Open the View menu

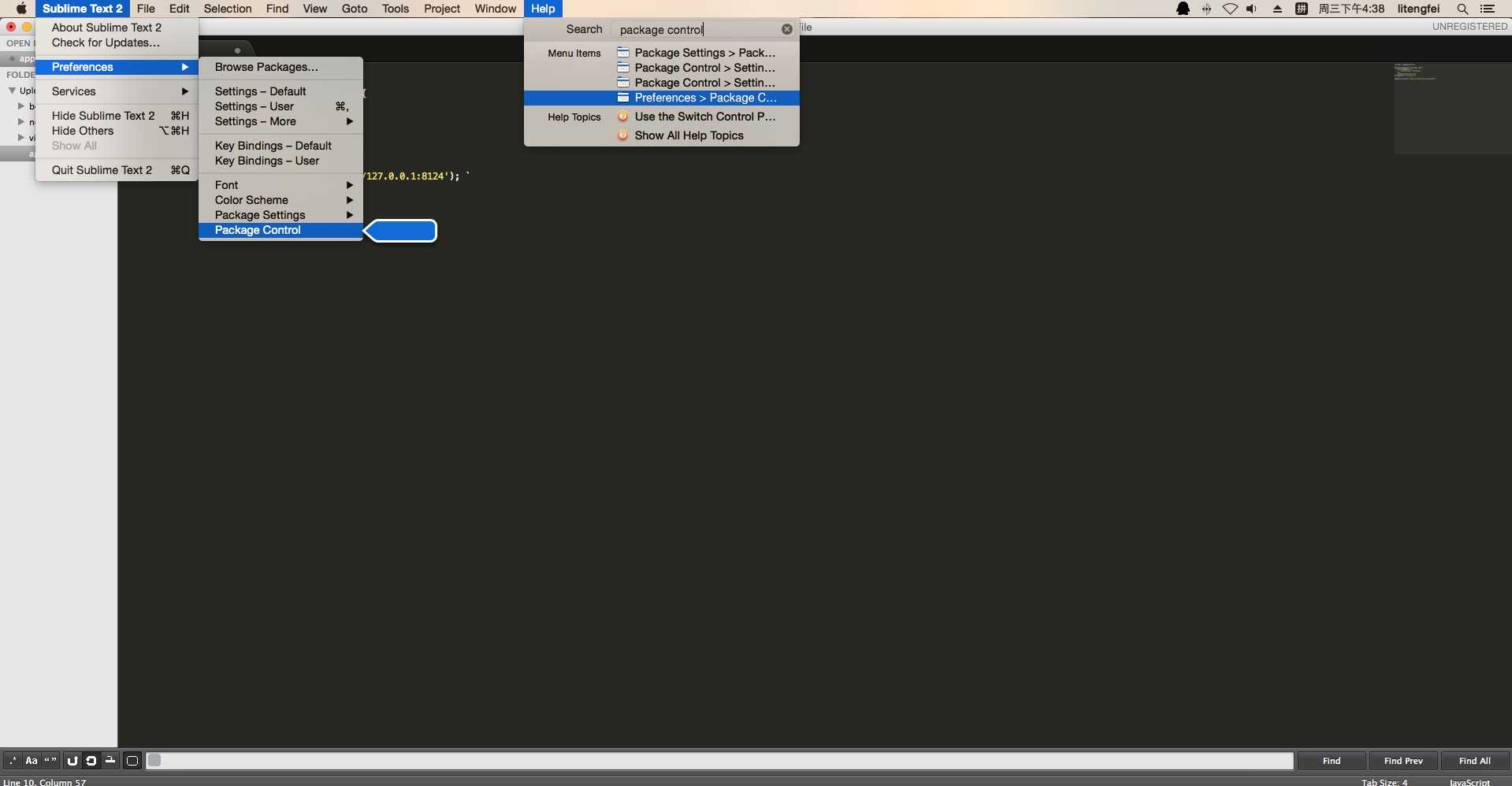[x=315, y=9]
